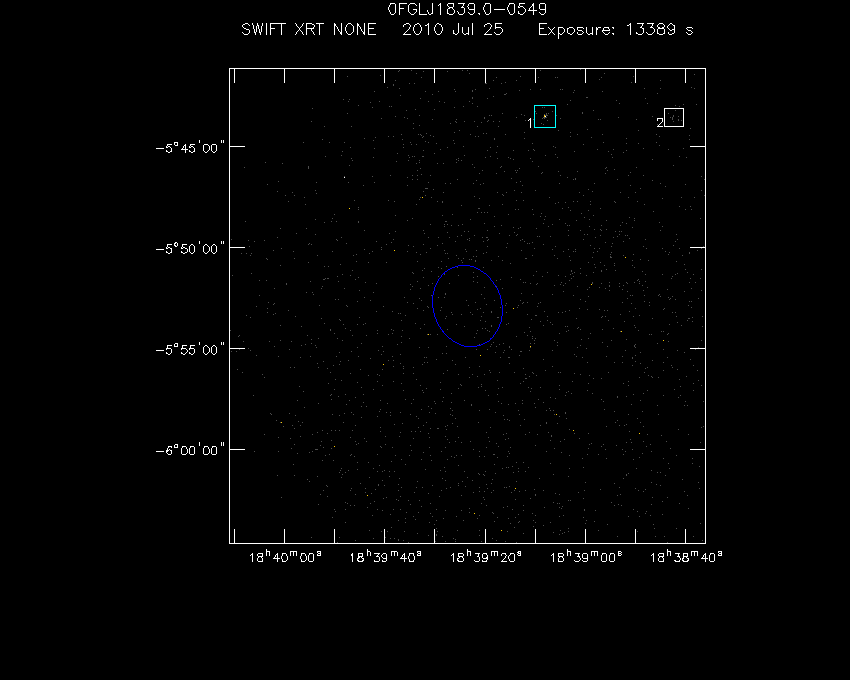Click the declination label -5°45'00"

190,147
